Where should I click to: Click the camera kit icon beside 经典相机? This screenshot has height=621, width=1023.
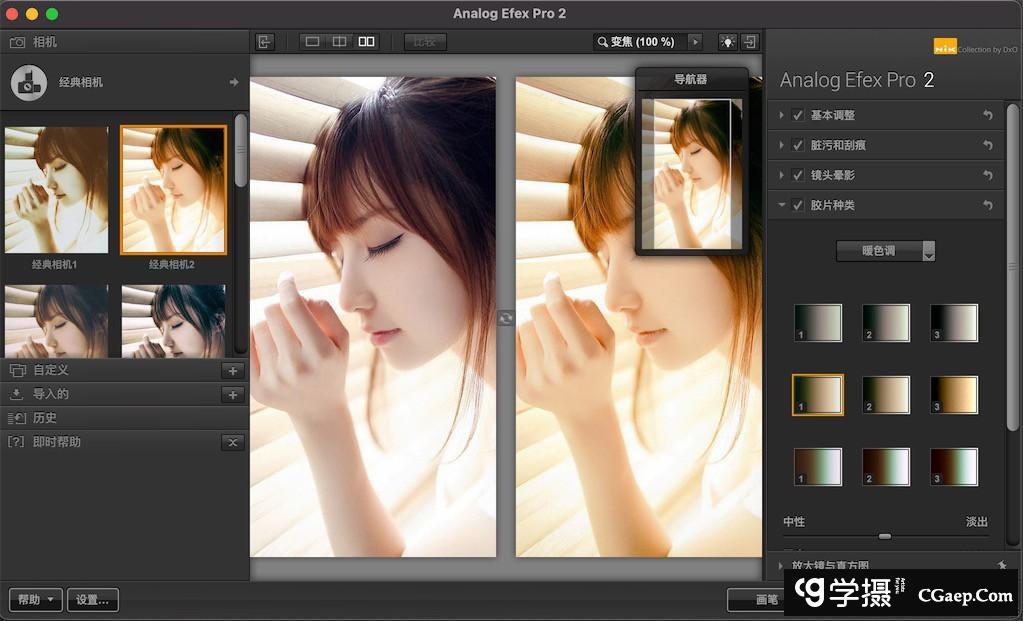pos(29,82)
